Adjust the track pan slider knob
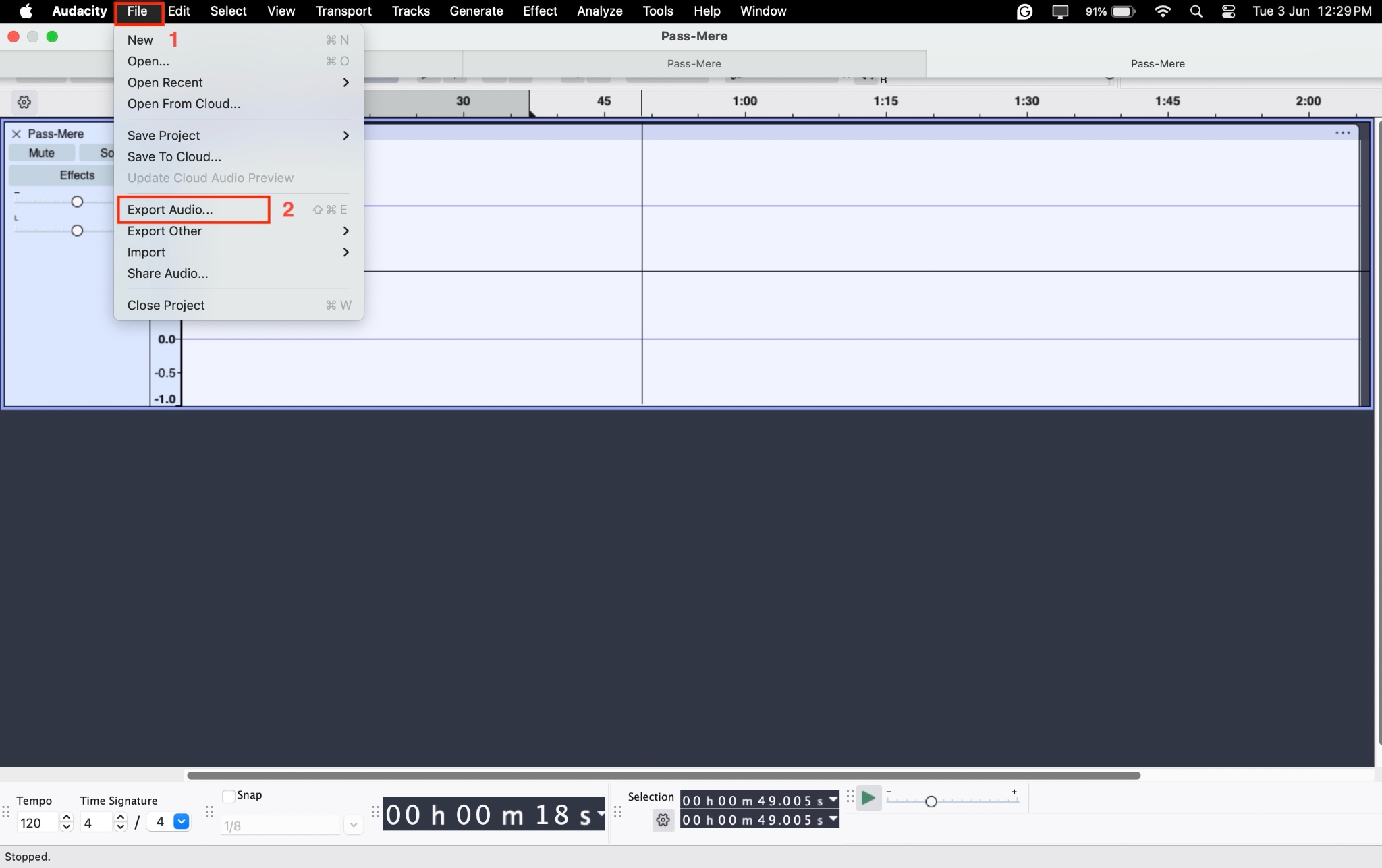Screen dimensions: 1382x868 tap(77, 231)
